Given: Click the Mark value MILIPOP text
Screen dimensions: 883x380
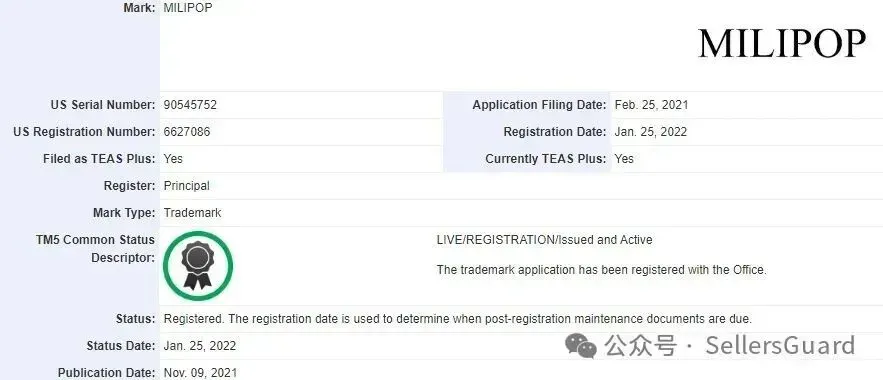Looking at the screenshot, I should coord(188,8).
